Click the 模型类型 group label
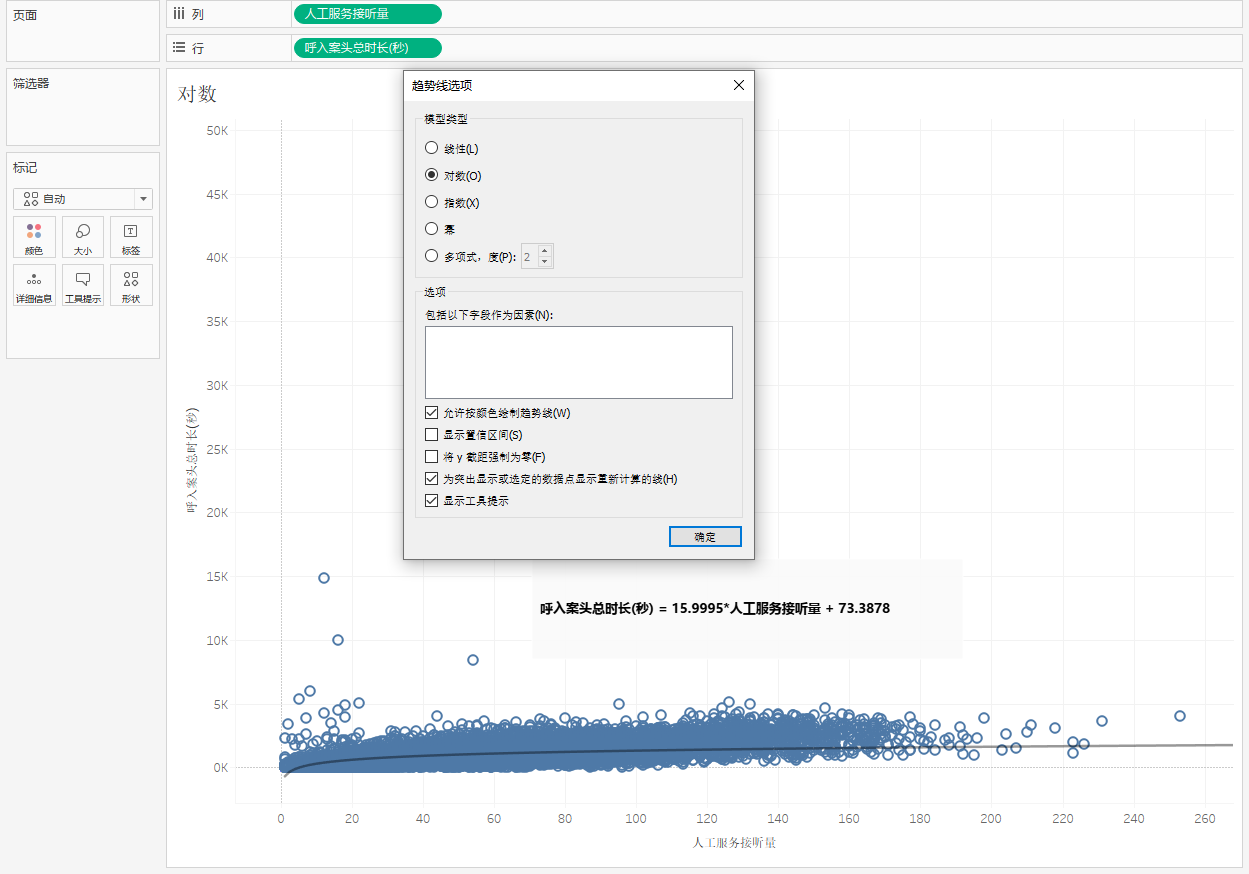 pos(446,119)
